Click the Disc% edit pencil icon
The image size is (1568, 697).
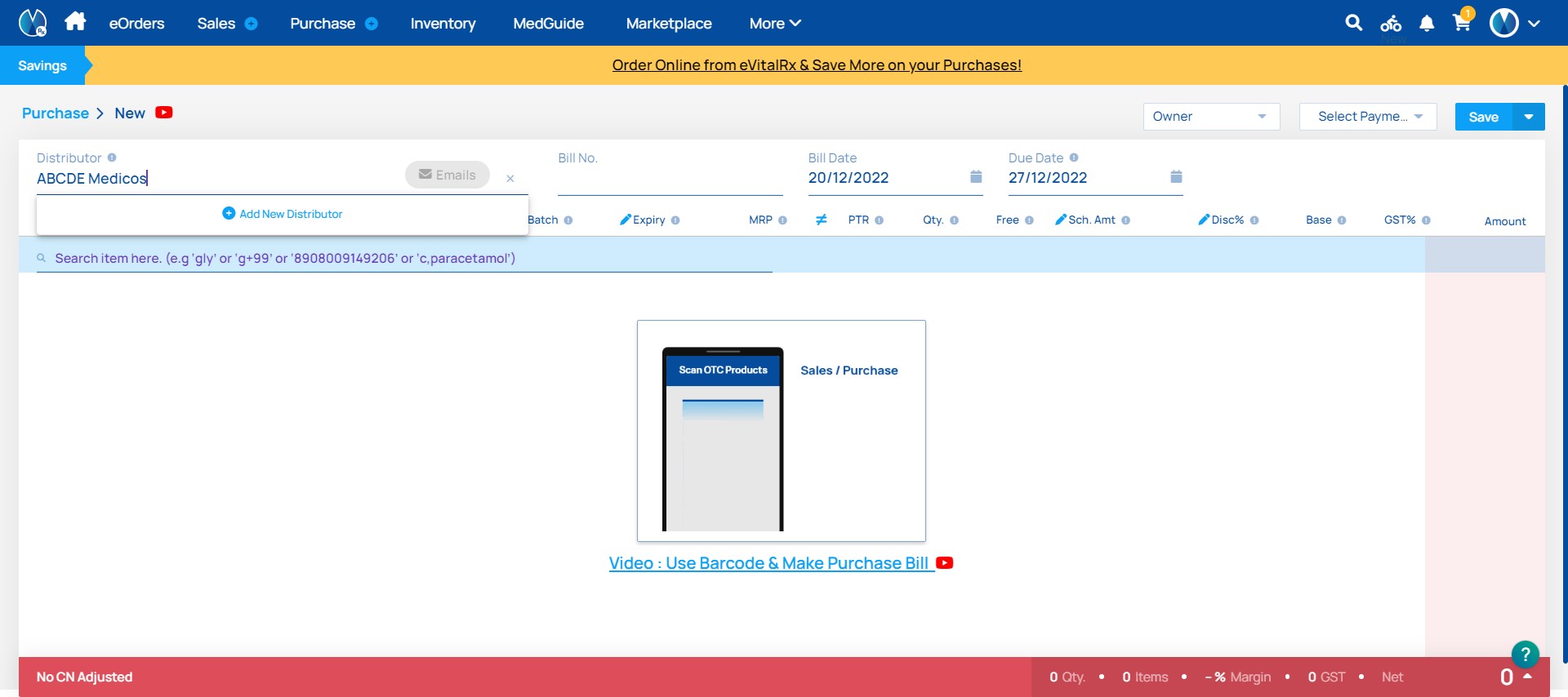click(1204, 220)
